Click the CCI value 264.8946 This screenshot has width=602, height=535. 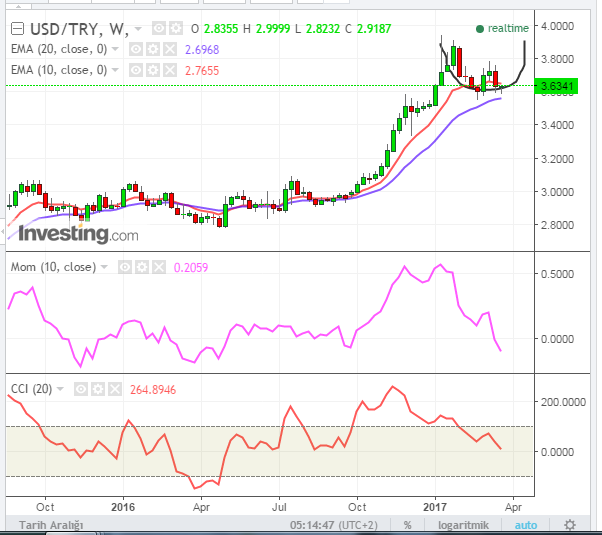tap(153, 390)
